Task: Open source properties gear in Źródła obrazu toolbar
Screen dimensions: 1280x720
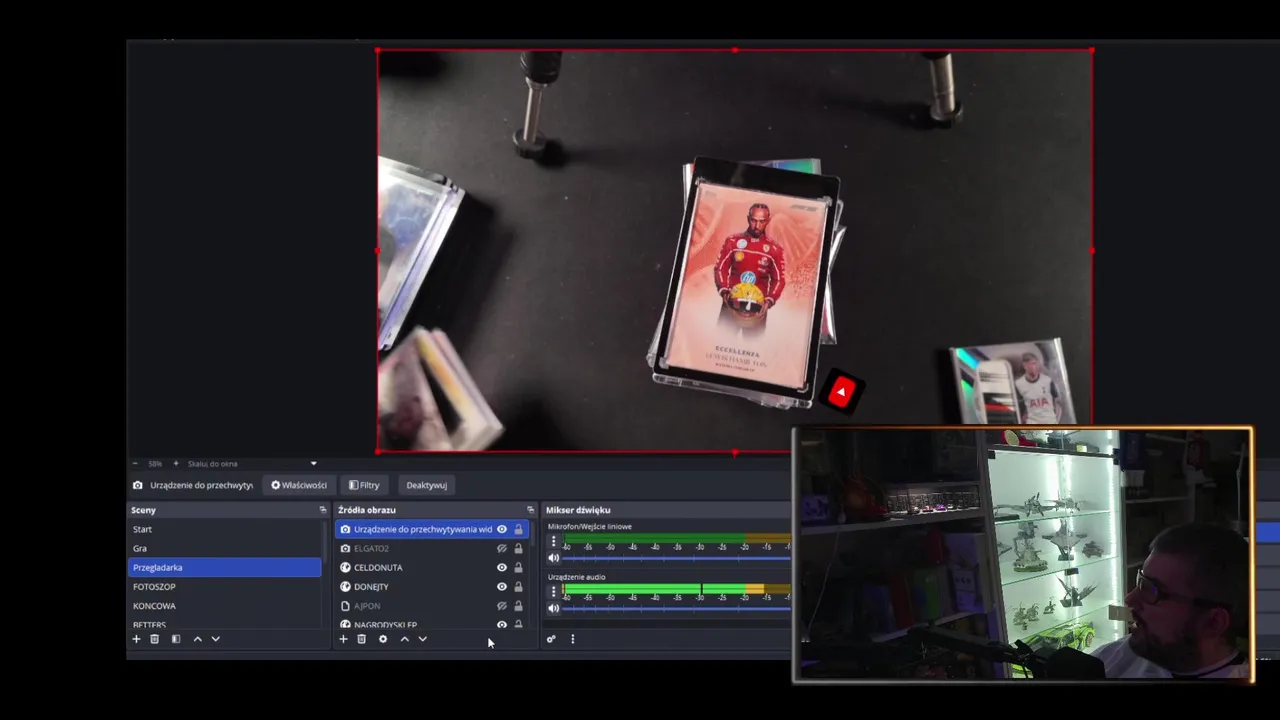Action: pyautogui.click(x=382, y=639)
